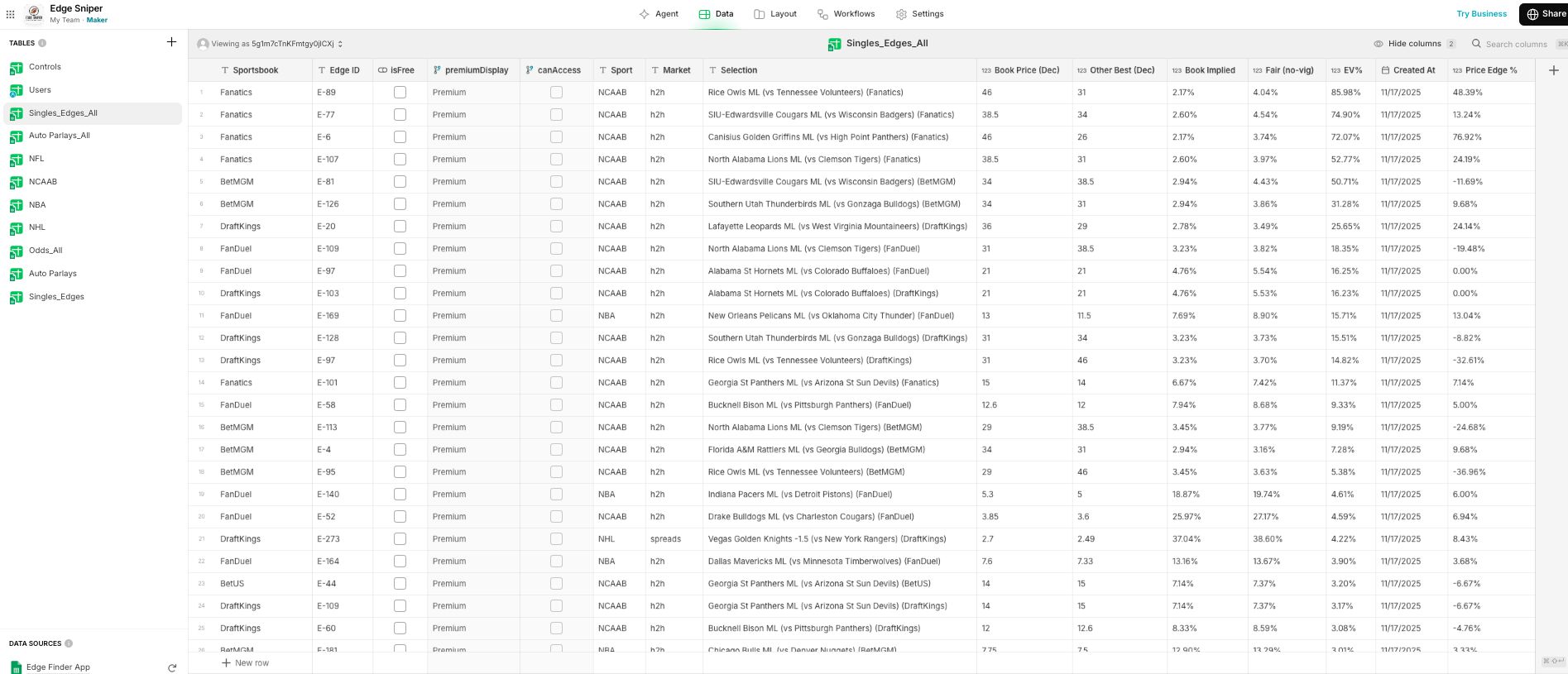The width and height of the screenshot is (1568, 674).
Task: Click the Share button
Action: [1544, 14]
